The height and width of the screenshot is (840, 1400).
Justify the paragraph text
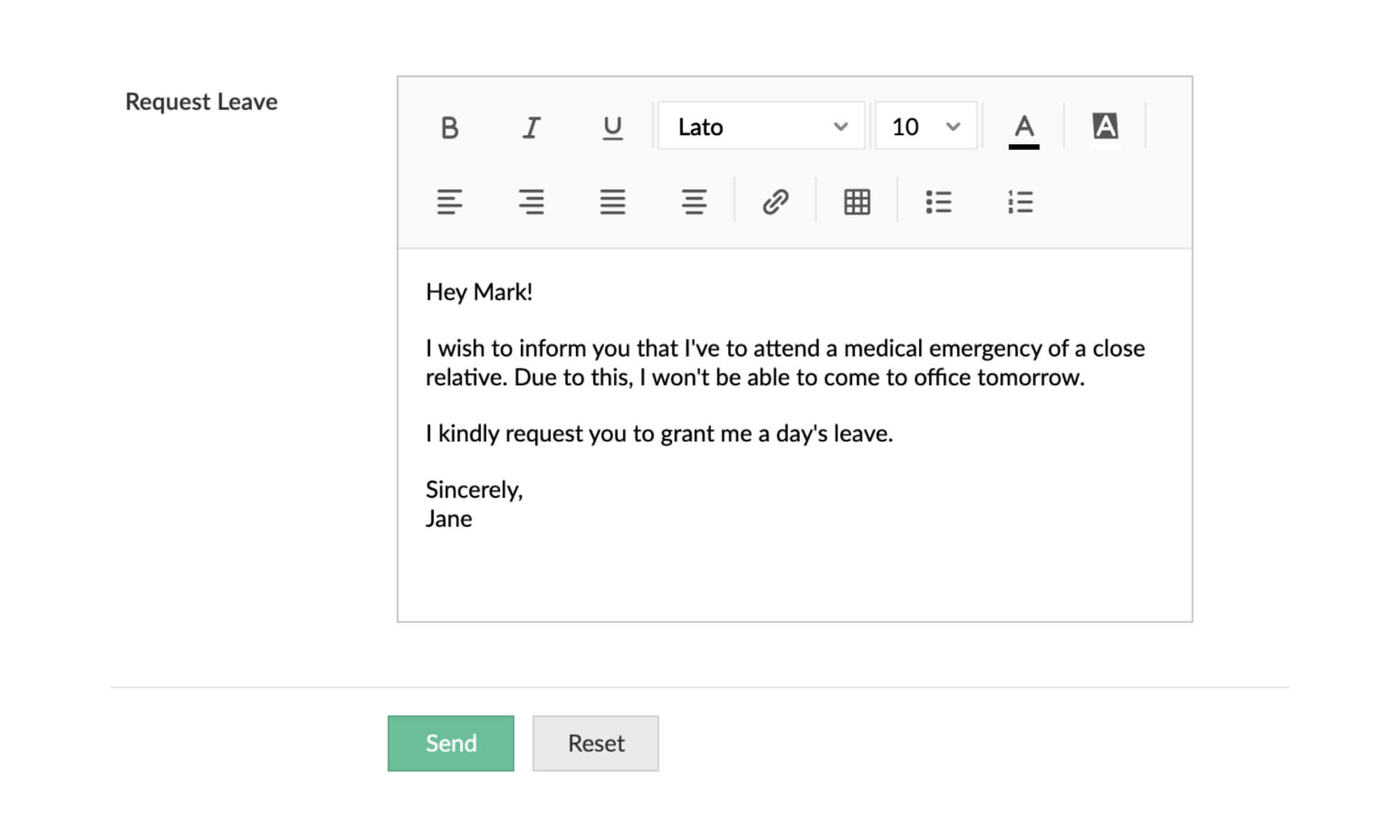click(612, 202)
